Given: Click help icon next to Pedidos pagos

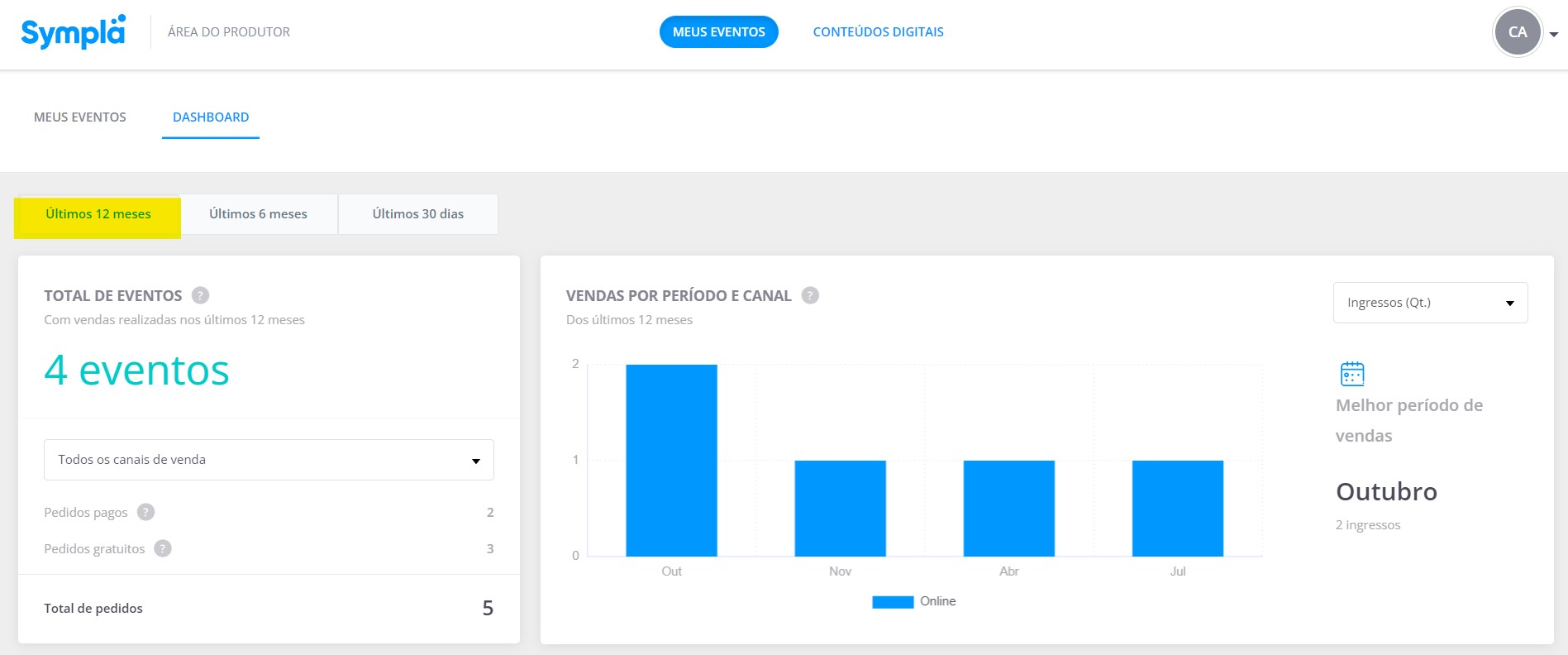Looking at the screenshot, I should 145,512.
